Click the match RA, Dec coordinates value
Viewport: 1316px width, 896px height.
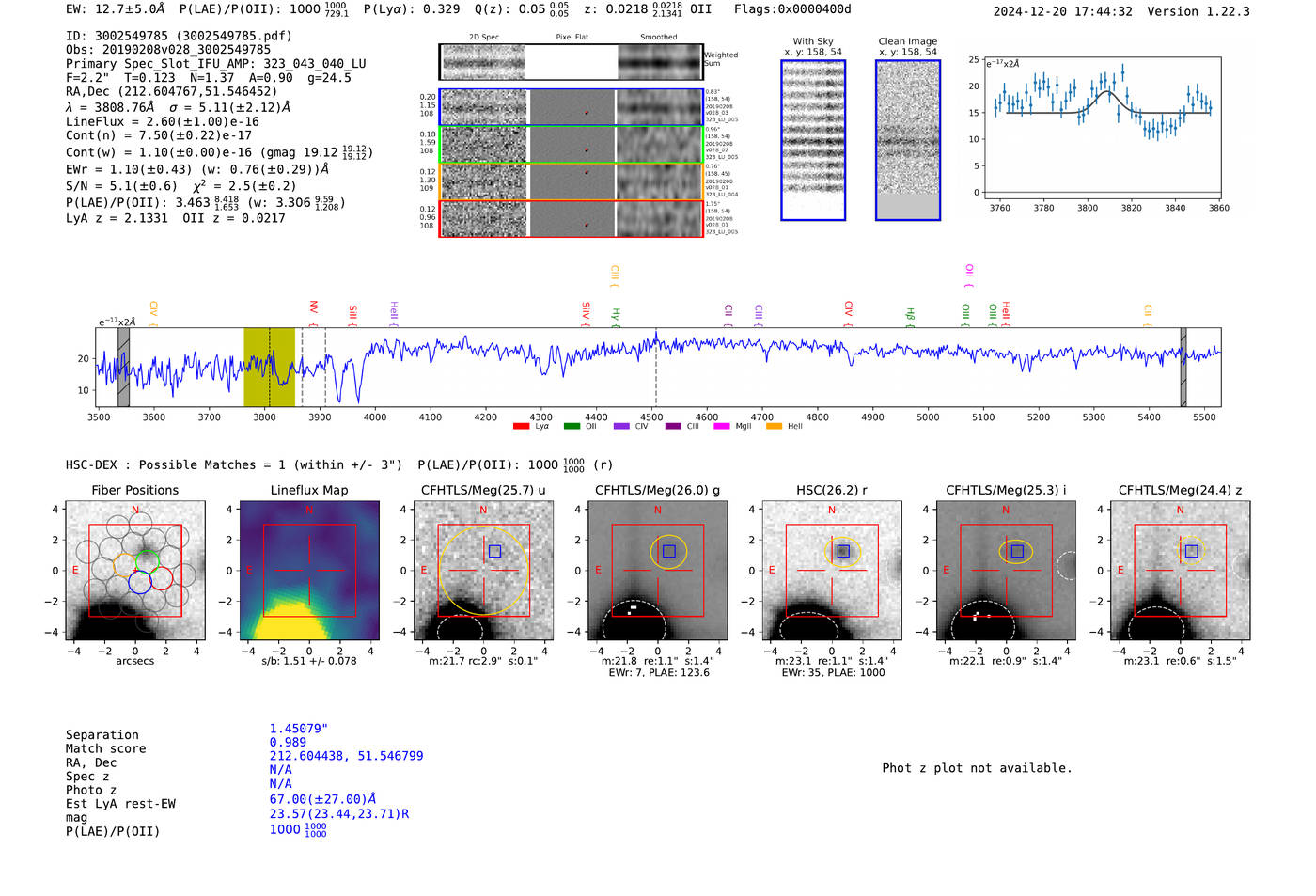[346, 756]
